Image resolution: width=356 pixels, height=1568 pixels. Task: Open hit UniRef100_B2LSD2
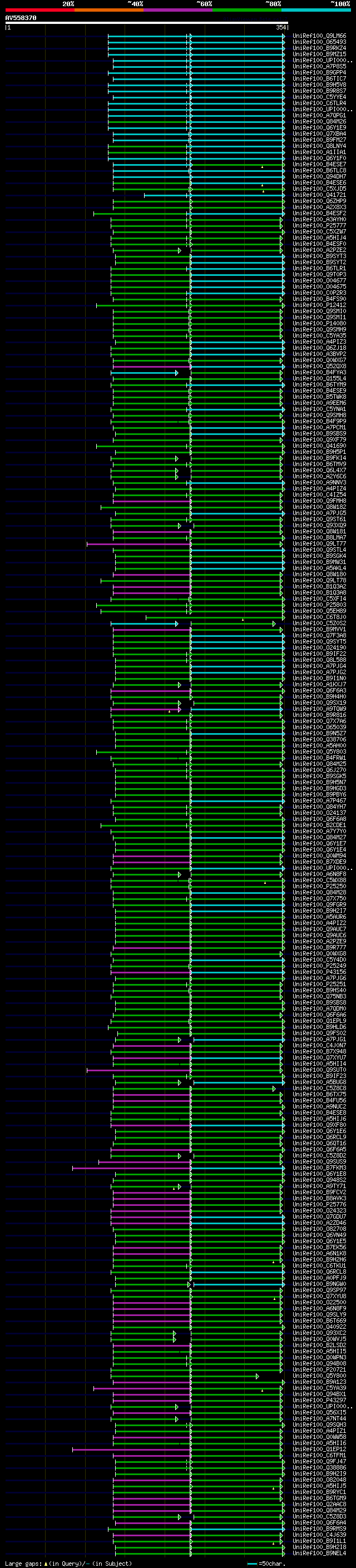click(319, 1346)
